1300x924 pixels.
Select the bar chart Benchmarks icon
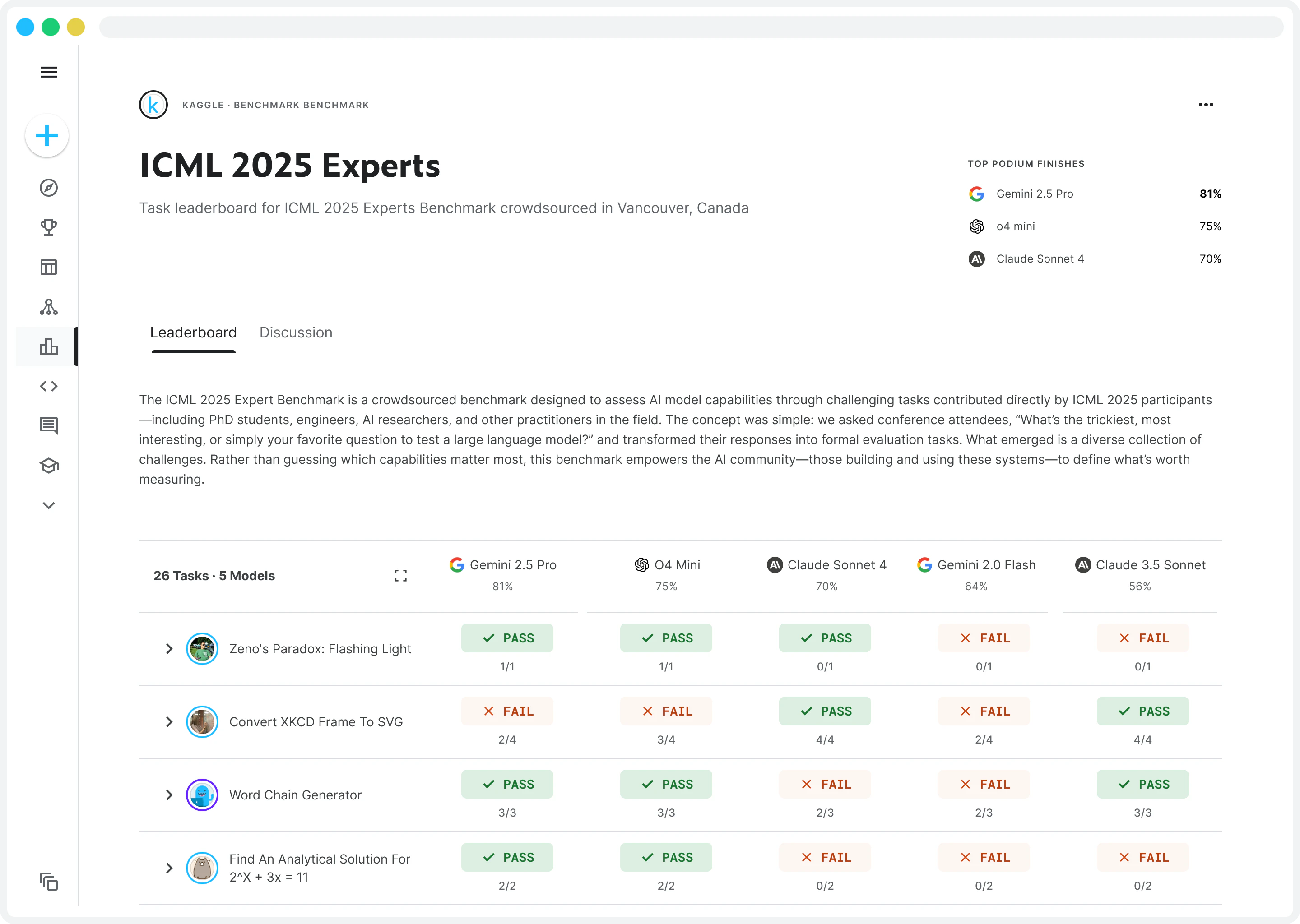pos(48,346)
